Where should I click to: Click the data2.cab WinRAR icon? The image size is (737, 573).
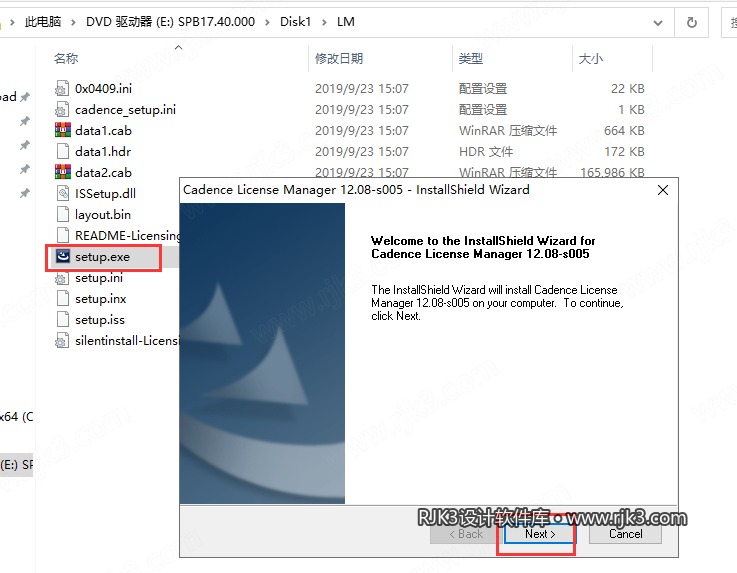(x=63, y=172)
